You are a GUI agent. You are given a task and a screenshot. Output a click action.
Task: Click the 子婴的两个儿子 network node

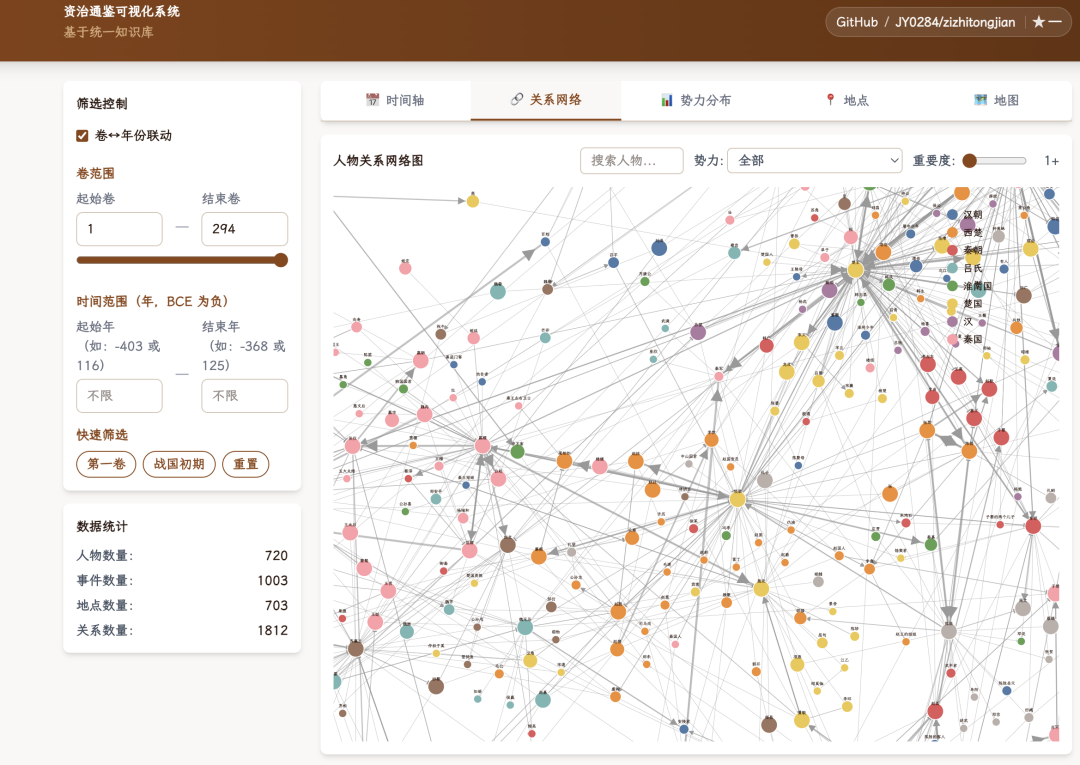coord(1000,525)
